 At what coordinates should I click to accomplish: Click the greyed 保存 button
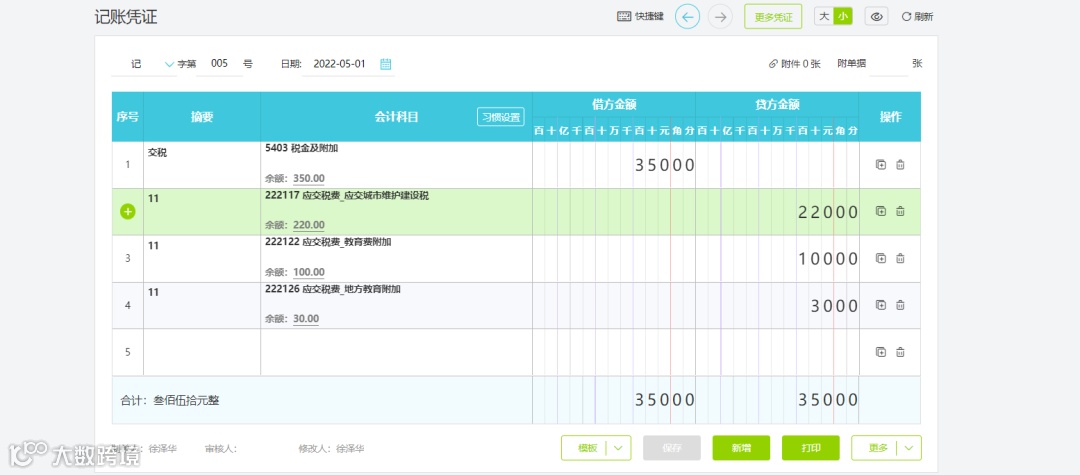click(x=672, y=448)
